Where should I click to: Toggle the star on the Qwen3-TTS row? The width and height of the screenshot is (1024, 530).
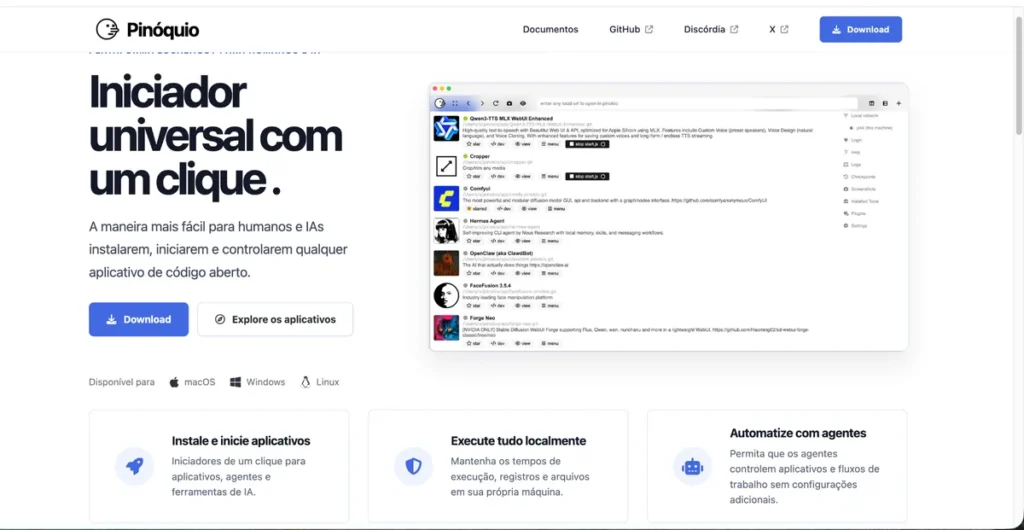(473, 144)
